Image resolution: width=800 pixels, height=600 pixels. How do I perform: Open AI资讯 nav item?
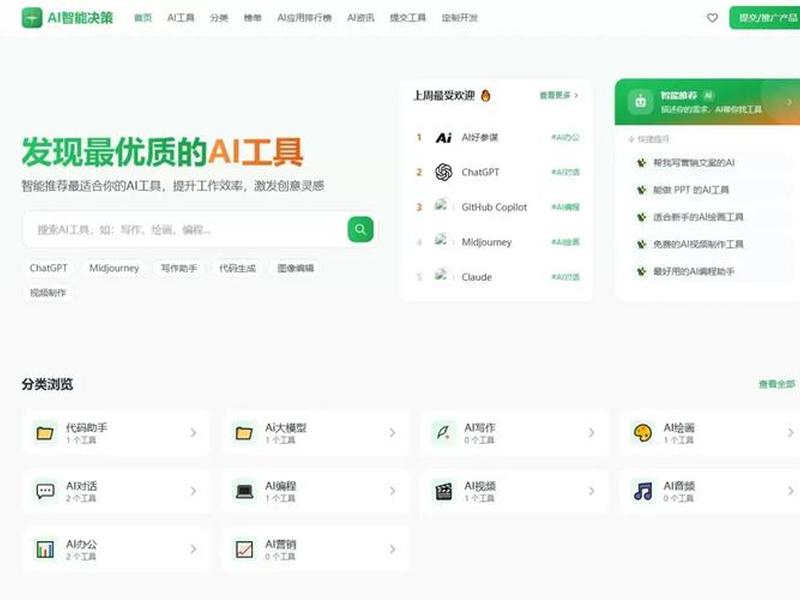pyautogui.click(x=360, y=18)
